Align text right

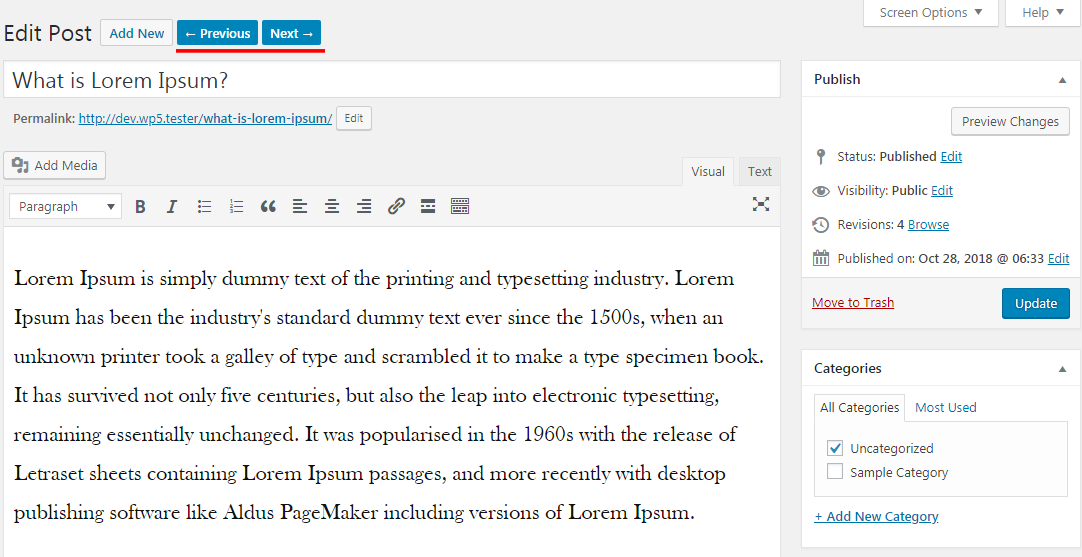364,206
